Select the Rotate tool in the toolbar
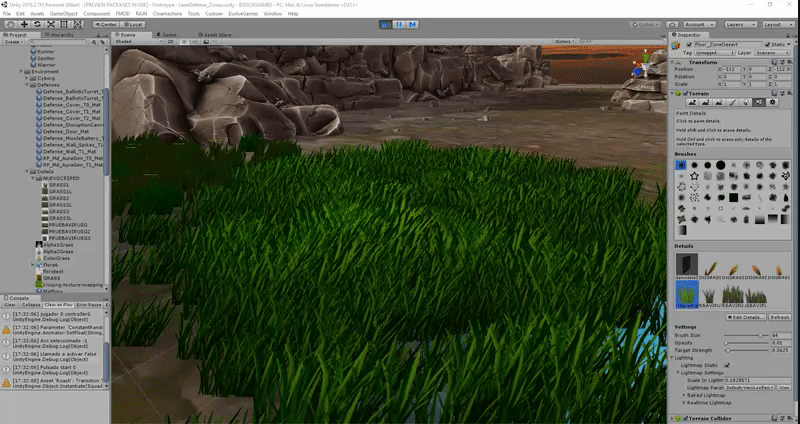This screenshot has height=424, width=800. 37,24
